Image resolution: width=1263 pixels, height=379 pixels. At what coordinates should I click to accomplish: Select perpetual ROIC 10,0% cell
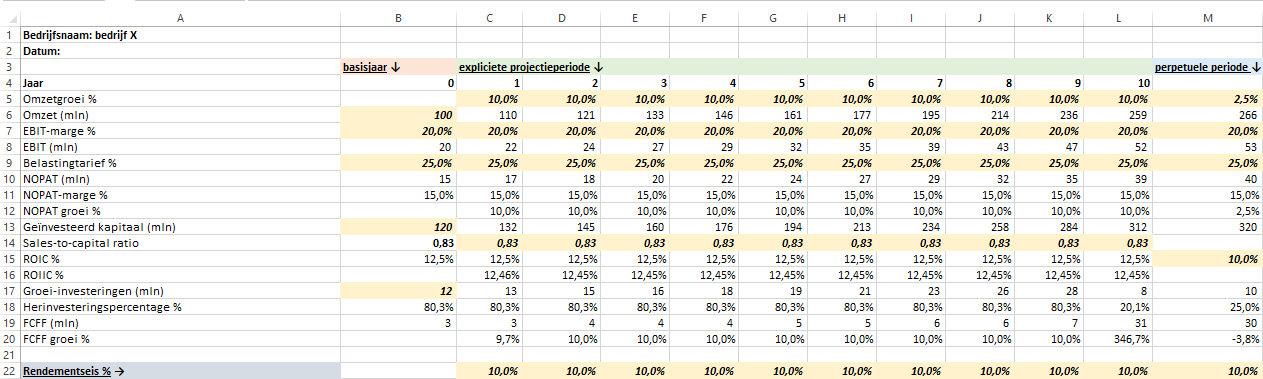coord(1208,259)
